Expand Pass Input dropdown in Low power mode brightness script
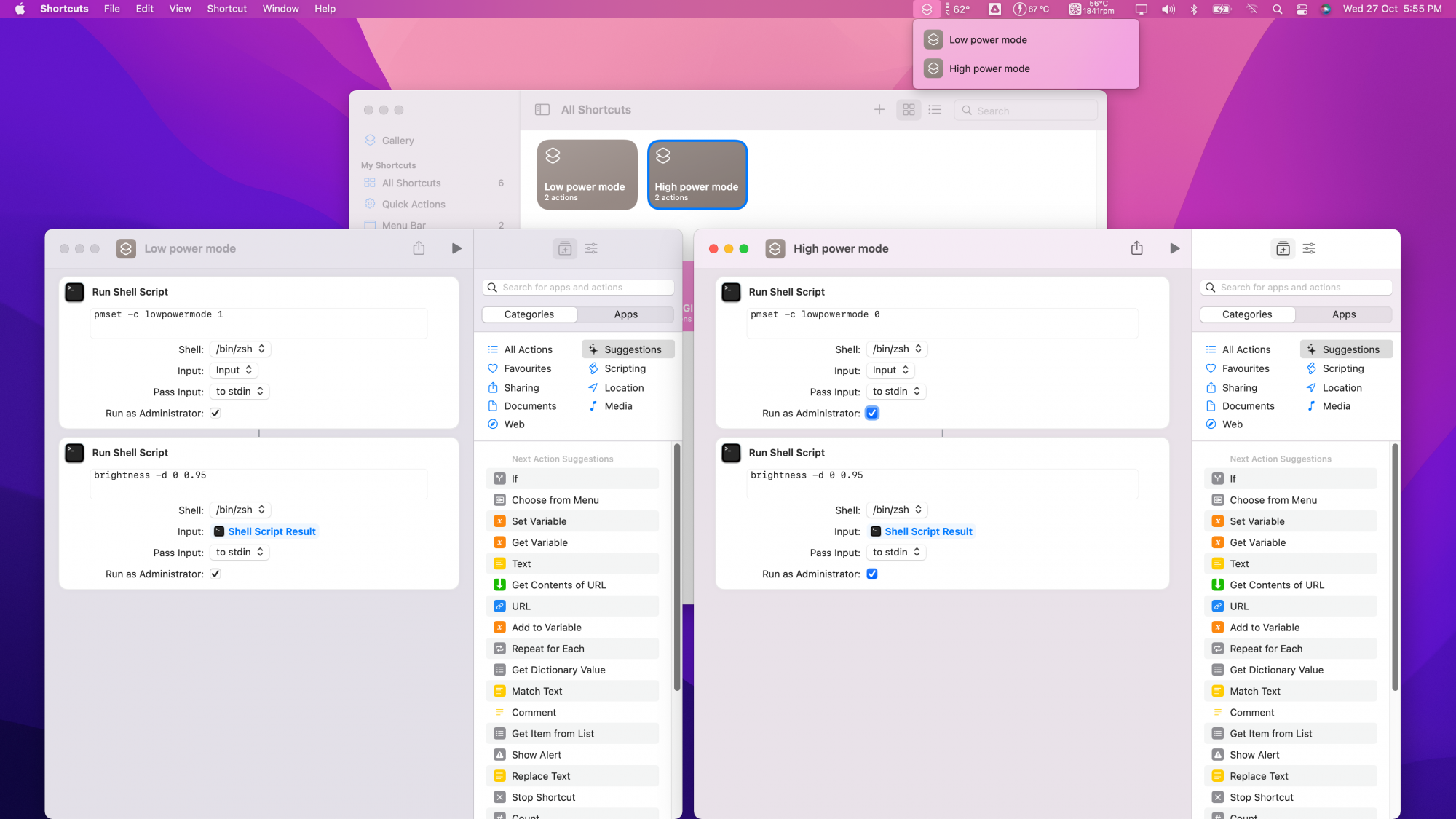The width and height of the screenshot is (1456, 819). (240, 552)
